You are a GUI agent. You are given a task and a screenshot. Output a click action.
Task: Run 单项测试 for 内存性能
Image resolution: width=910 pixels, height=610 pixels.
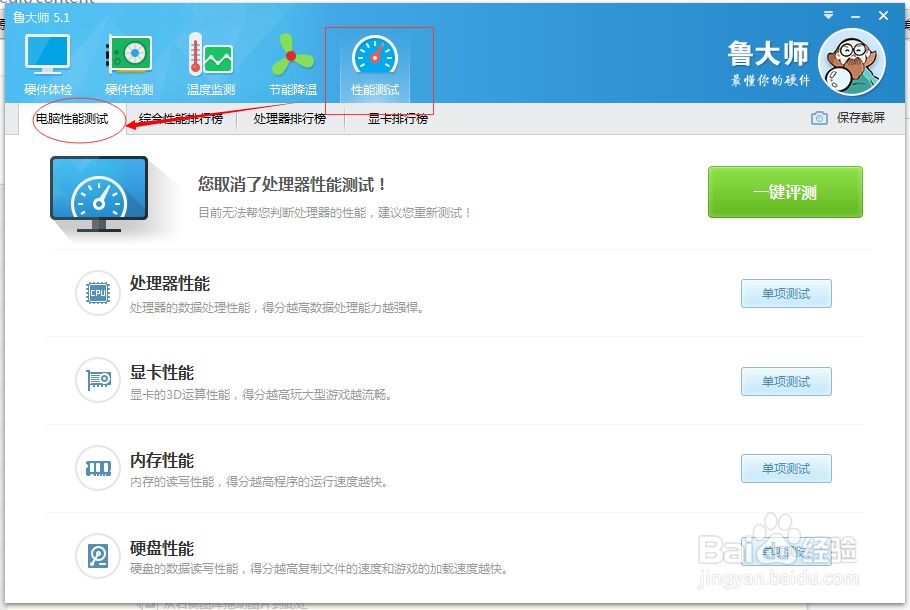(786, 468)
